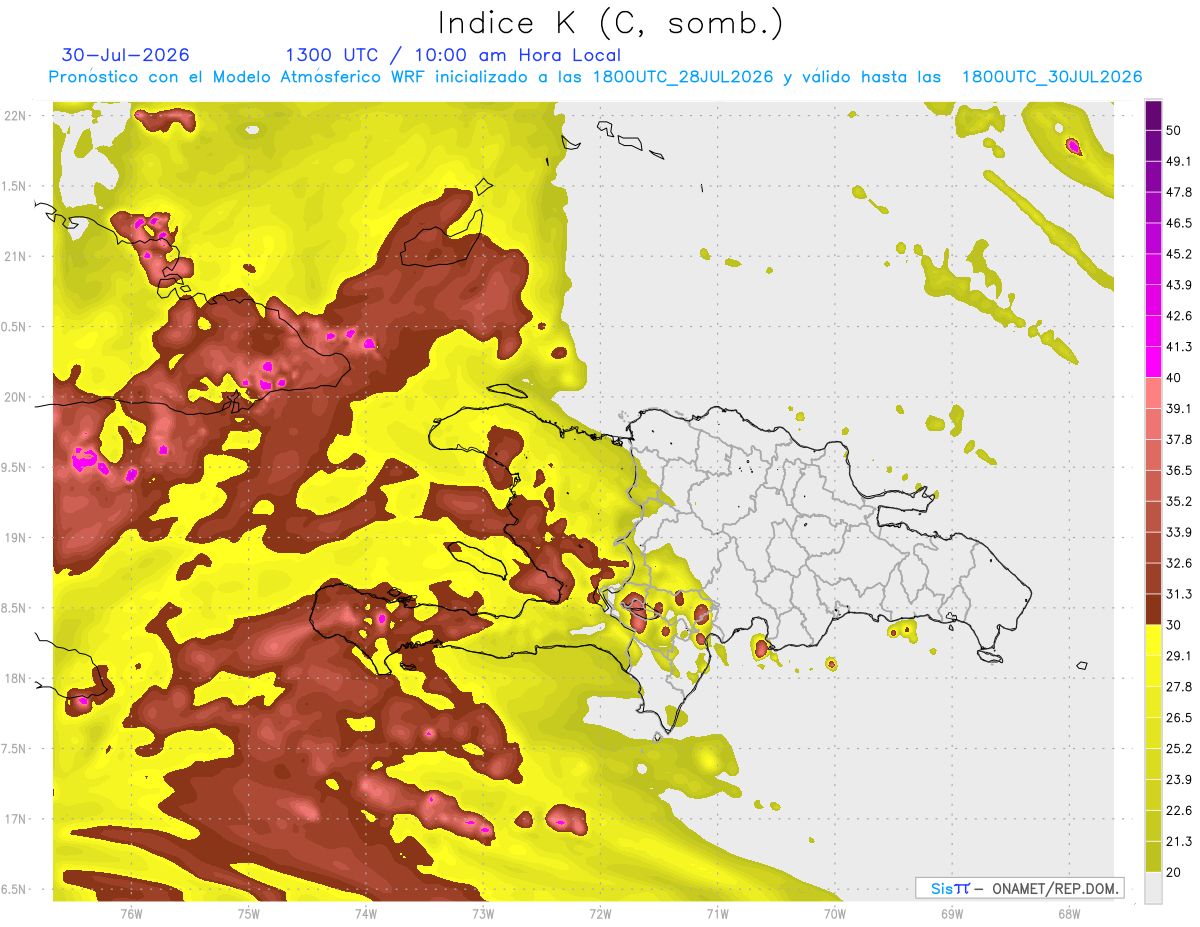Click the colorbar value '22.6'
Viewport: 1200px width, 927px height.
pyautogui.click(x=1178, y=811)
